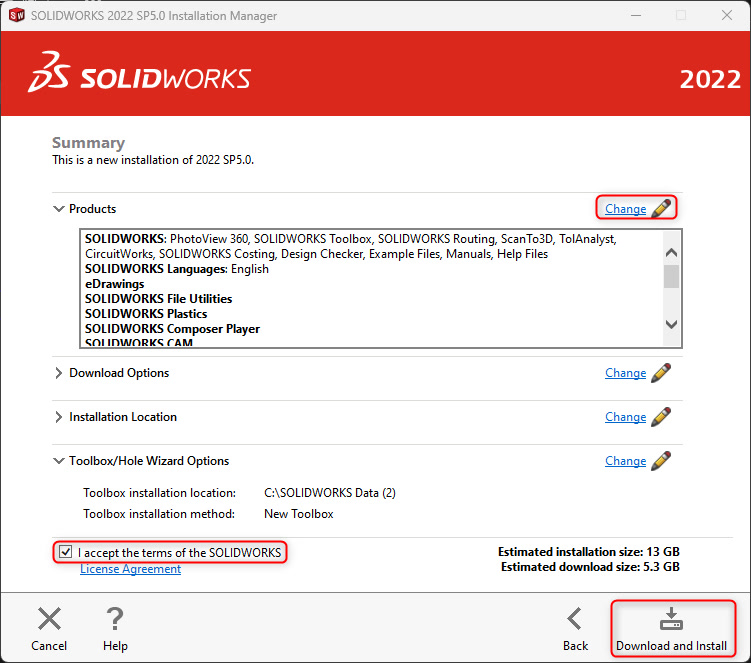This screenshot has width=751, height=663.
Task: Go Back using the left arrow icon
Action: (575, 618)
